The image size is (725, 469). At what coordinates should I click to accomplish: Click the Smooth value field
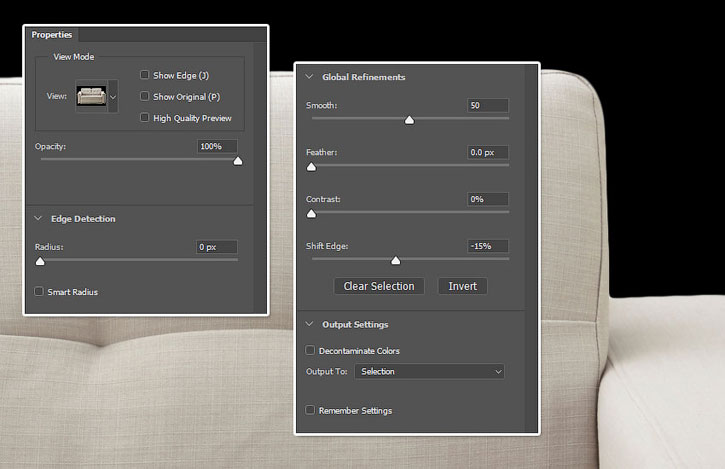coord(488,105)
